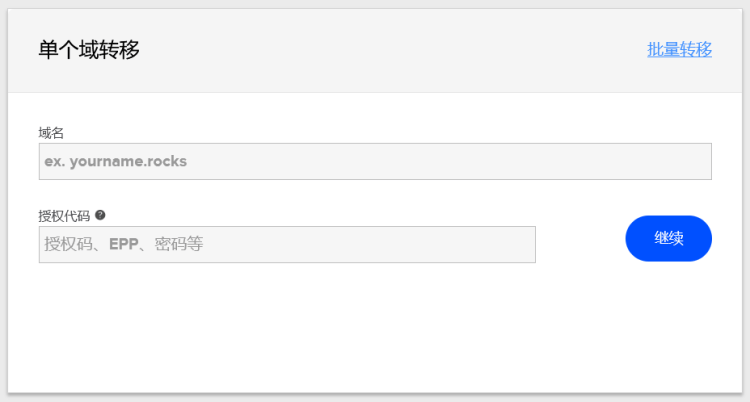Click inside the ex. yourname.rocks placeholder box
The image size is (750, 402).
375,161
